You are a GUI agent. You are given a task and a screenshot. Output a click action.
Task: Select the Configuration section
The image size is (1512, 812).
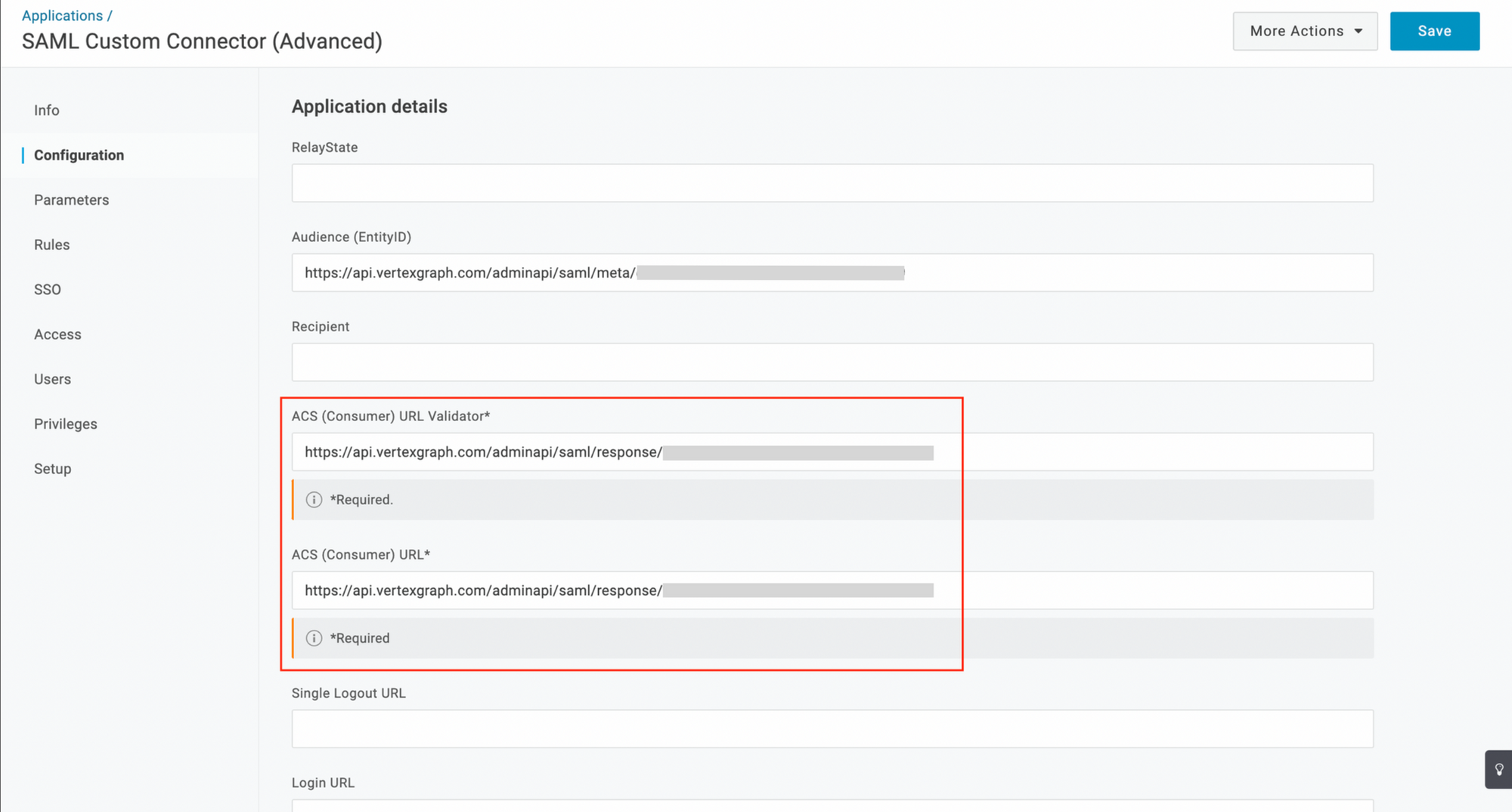coord(79,155)
